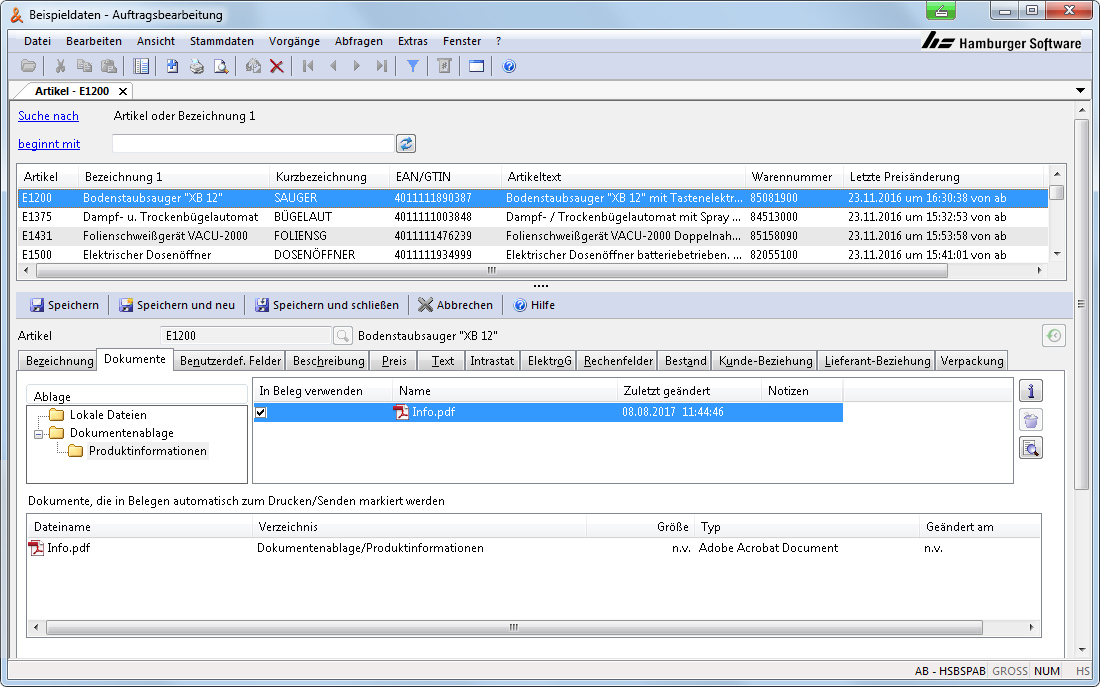Screen dimensions: 1100x687
Task: Jump to first record arrow
Action: [308, 67]
